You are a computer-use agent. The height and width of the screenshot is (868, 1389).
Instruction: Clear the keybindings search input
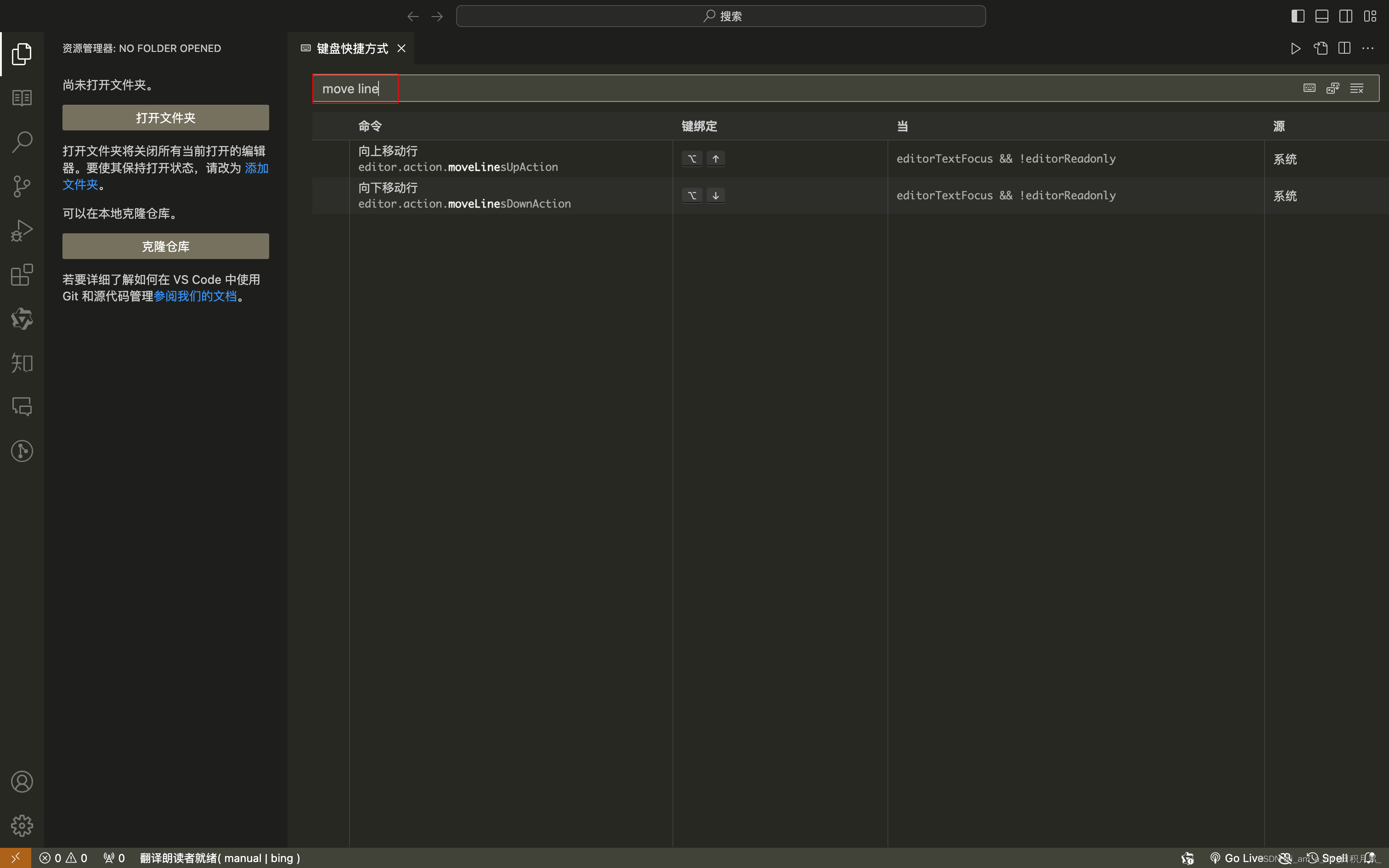click(x=1357, y=88)
